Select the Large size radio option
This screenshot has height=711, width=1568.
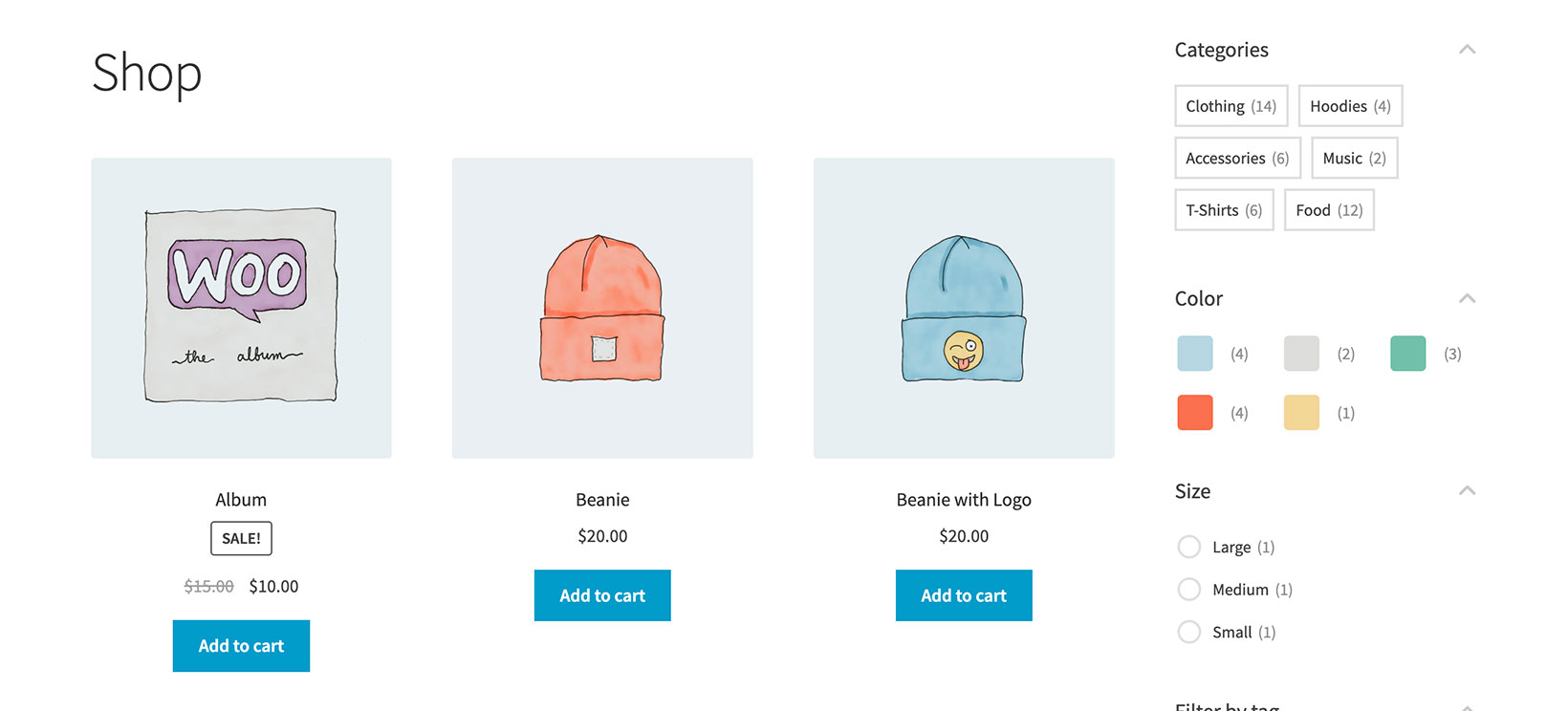pyautogui.click(x=1188, y=547)
